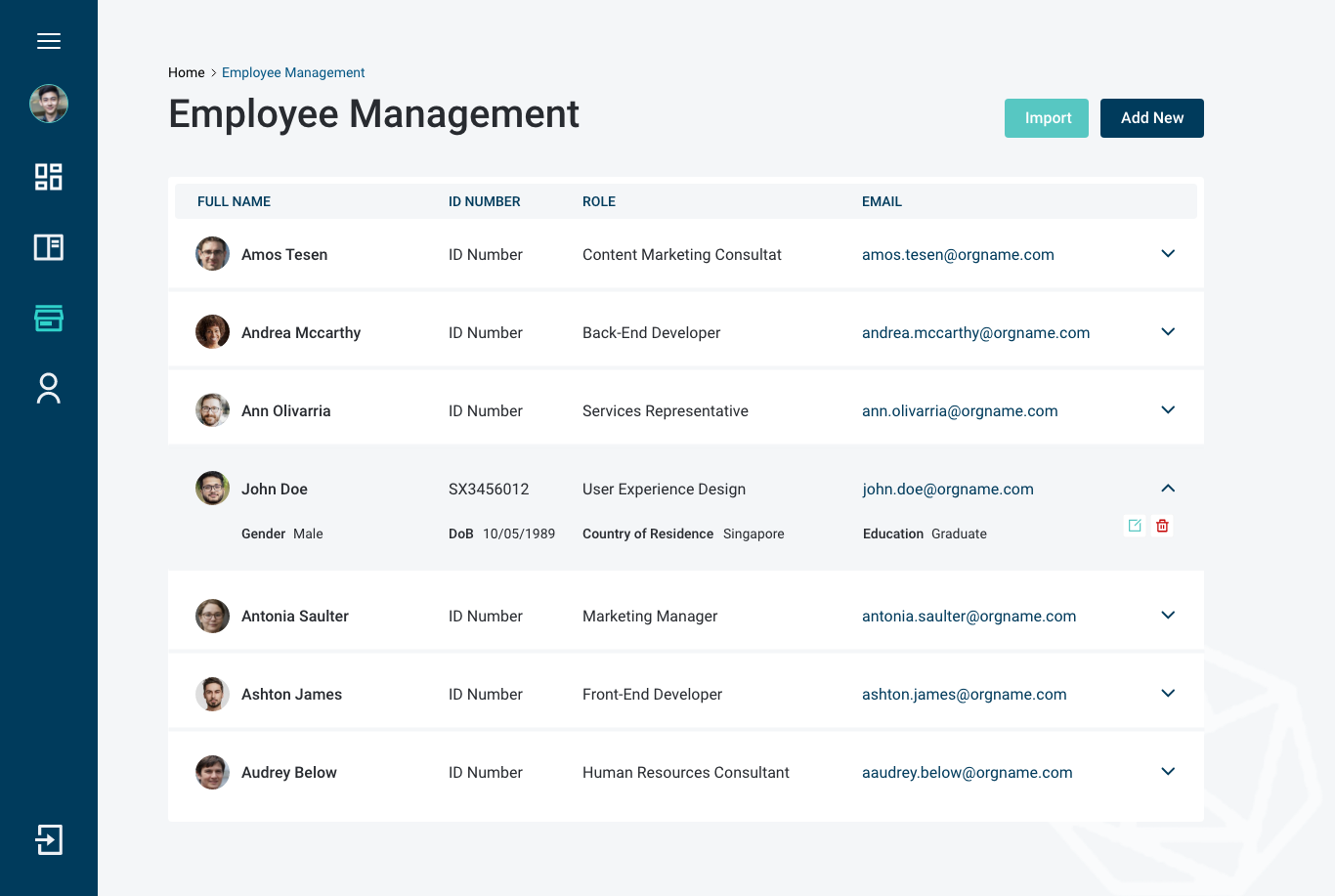Image resolution: width=1335 pixels, height=896 pixels.
Task: Click the Add New button
Action: [x=1152, y=118]
